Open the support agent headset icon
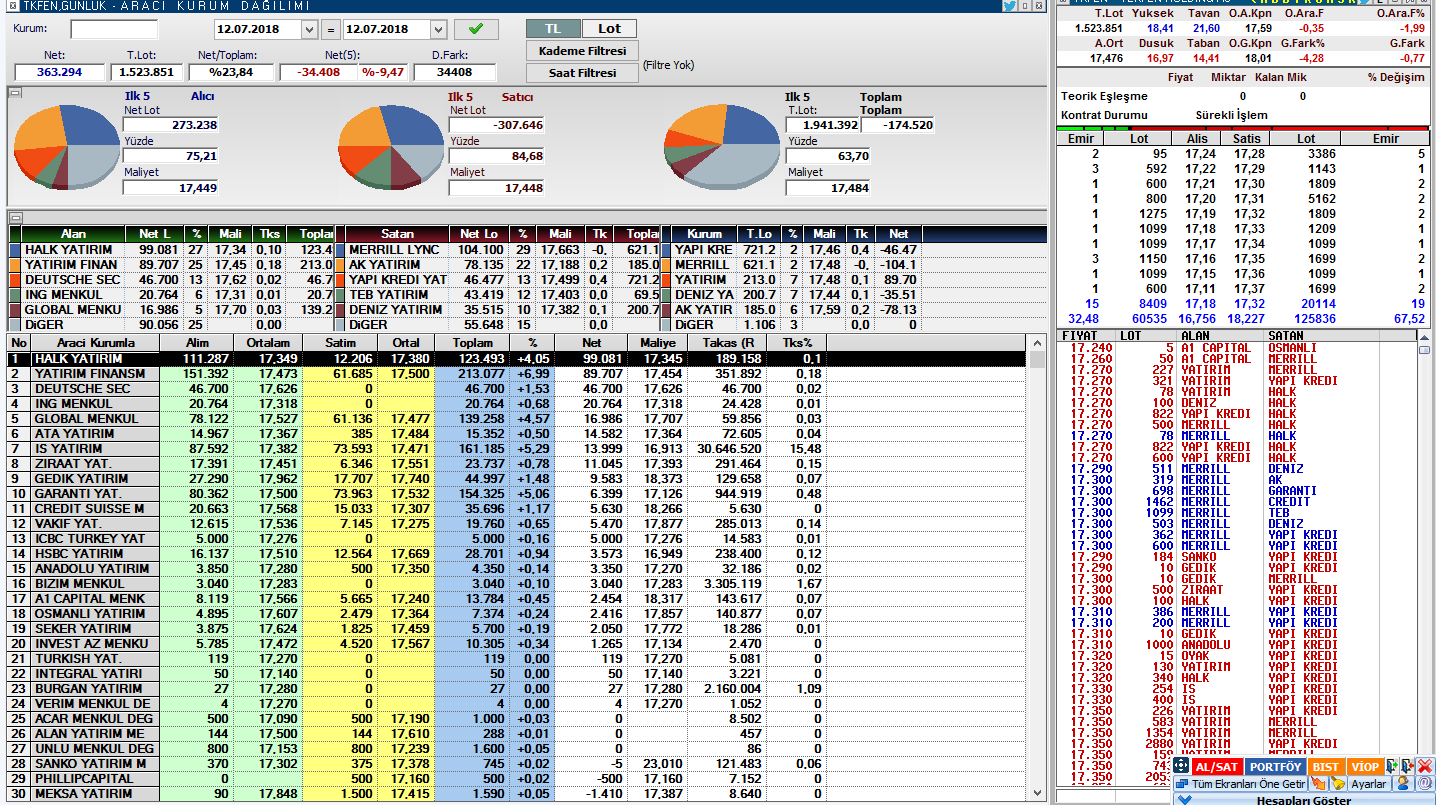The image size is (1436, 805). point(1403,784)
